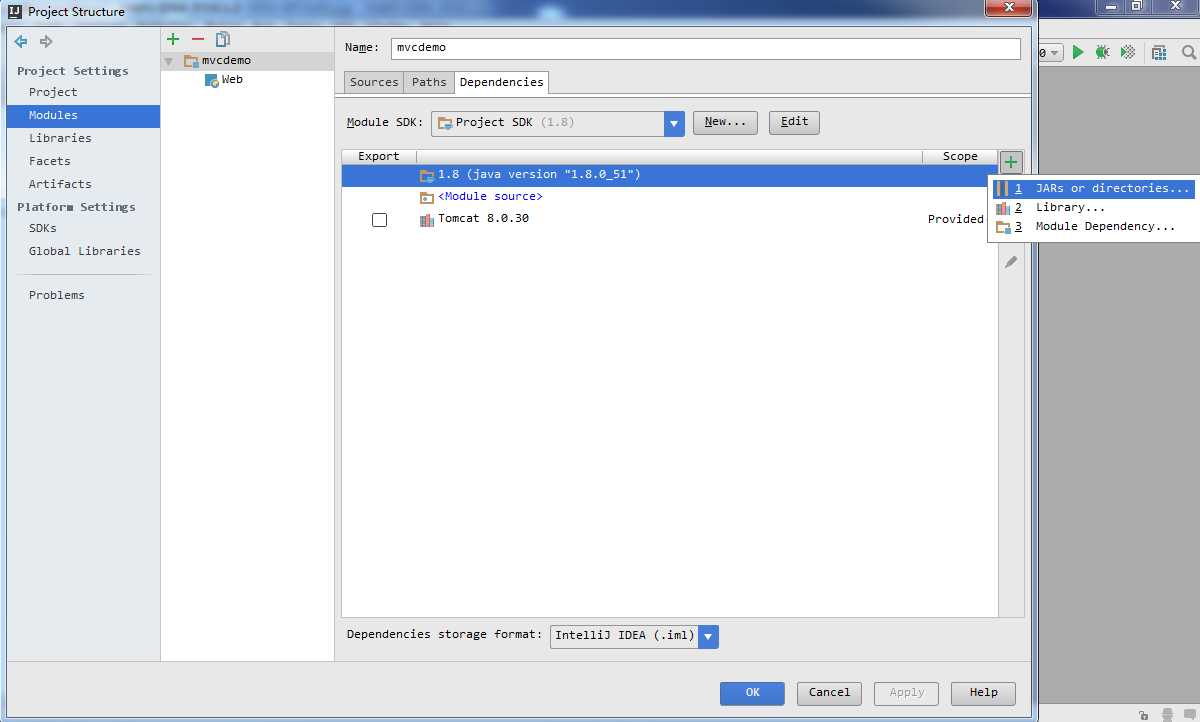Viewport: 1200px width, 722px height.
Task: Run the project with green play icon
Action: [x=1078, y=52]
